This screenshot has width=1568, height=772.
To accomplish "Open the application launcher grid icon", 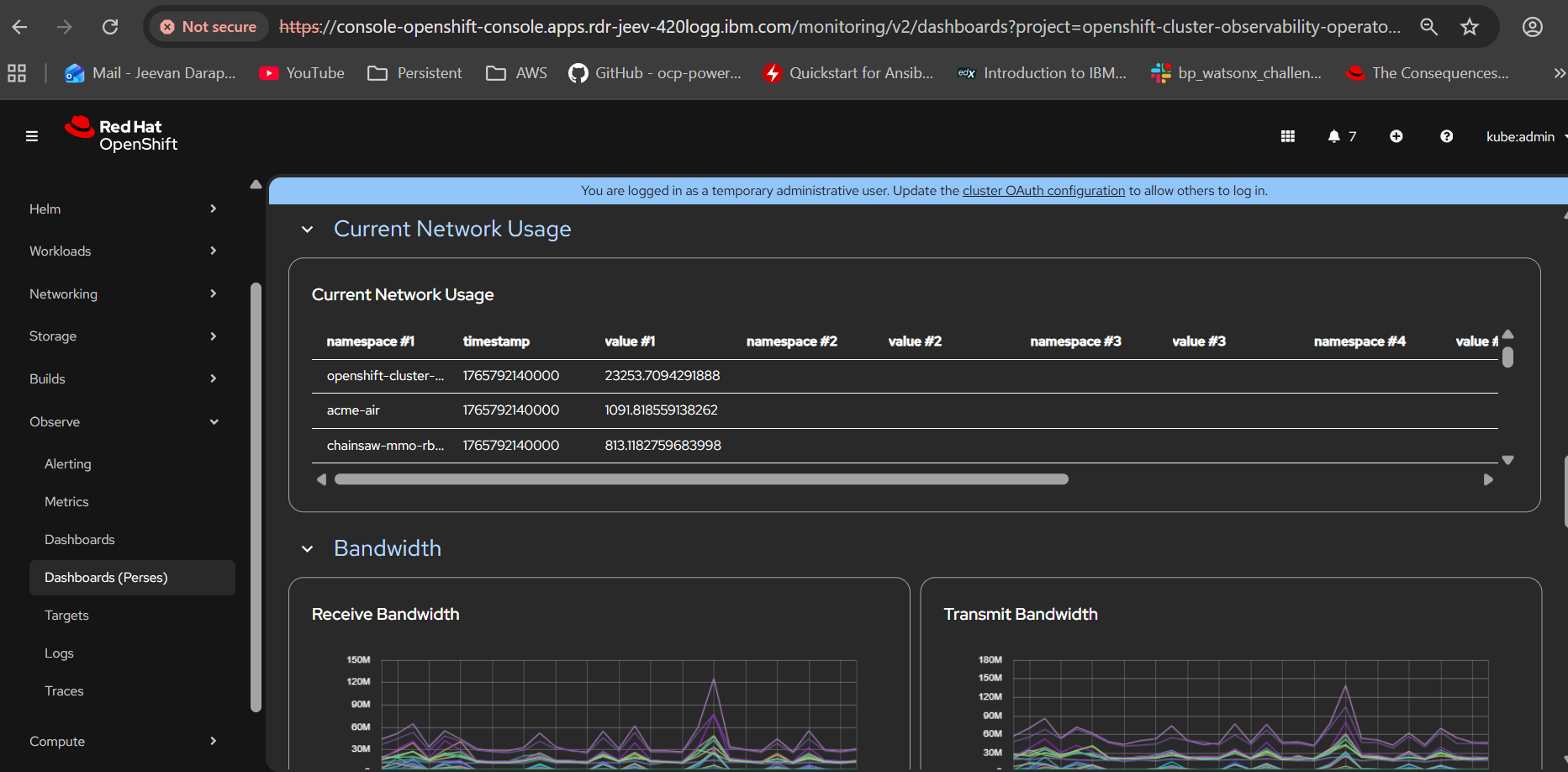I will (x=1287, y=136).
